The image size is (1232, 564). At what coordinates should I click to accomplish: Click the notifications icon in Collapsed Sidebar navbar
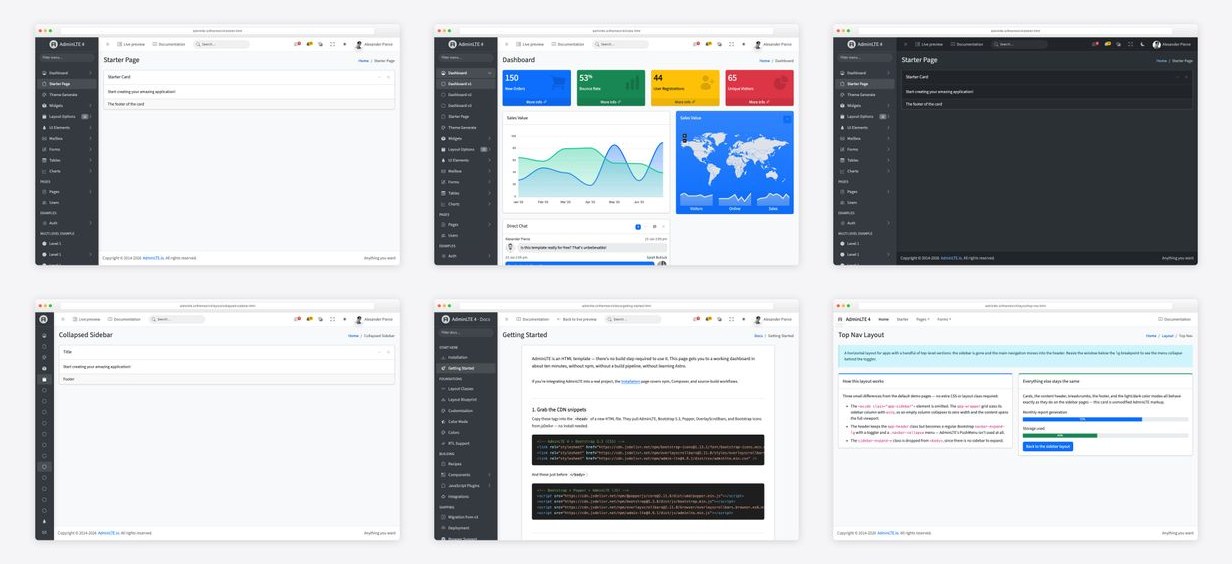[309, 319]
